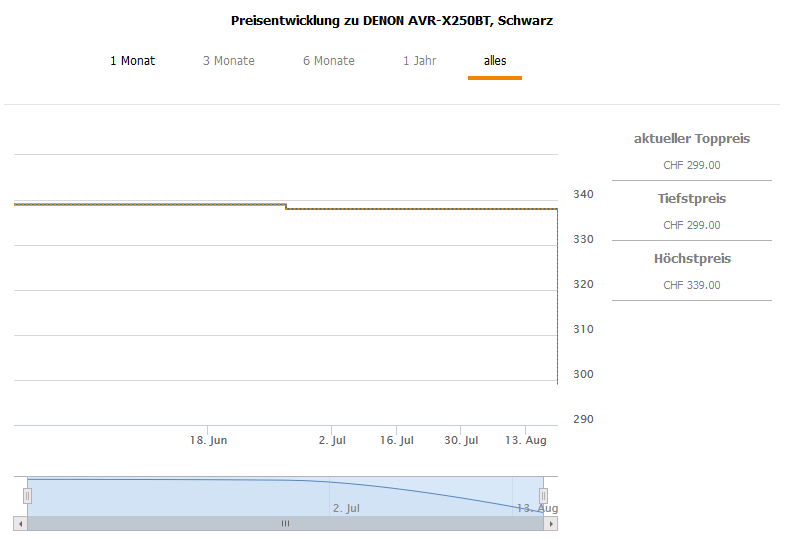Click the price step on the chart line

(286, 207)
